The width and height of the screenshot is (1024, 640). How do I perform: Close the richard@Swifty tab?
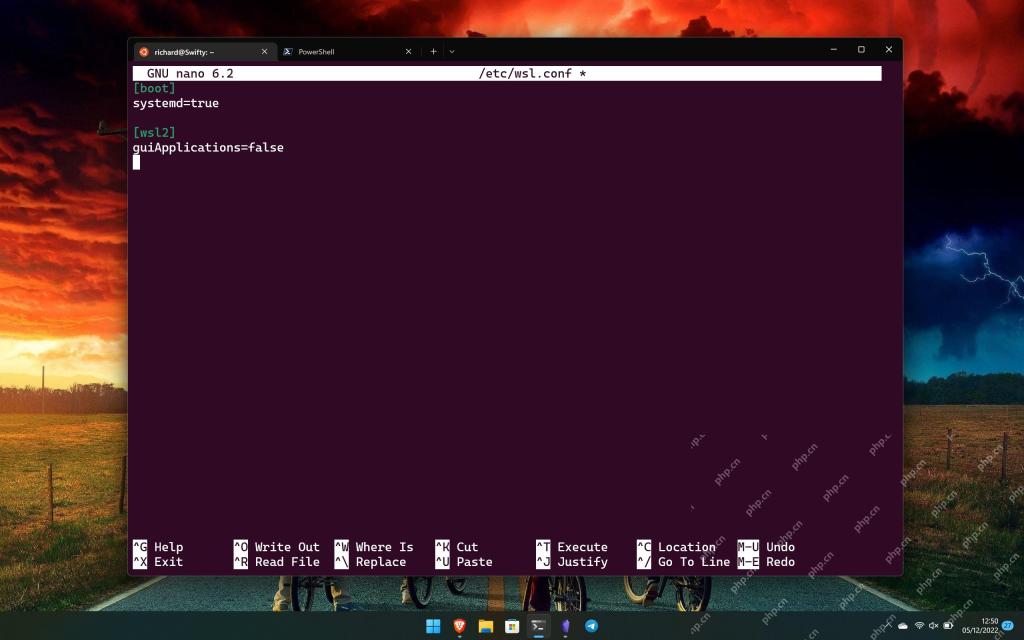264,52
